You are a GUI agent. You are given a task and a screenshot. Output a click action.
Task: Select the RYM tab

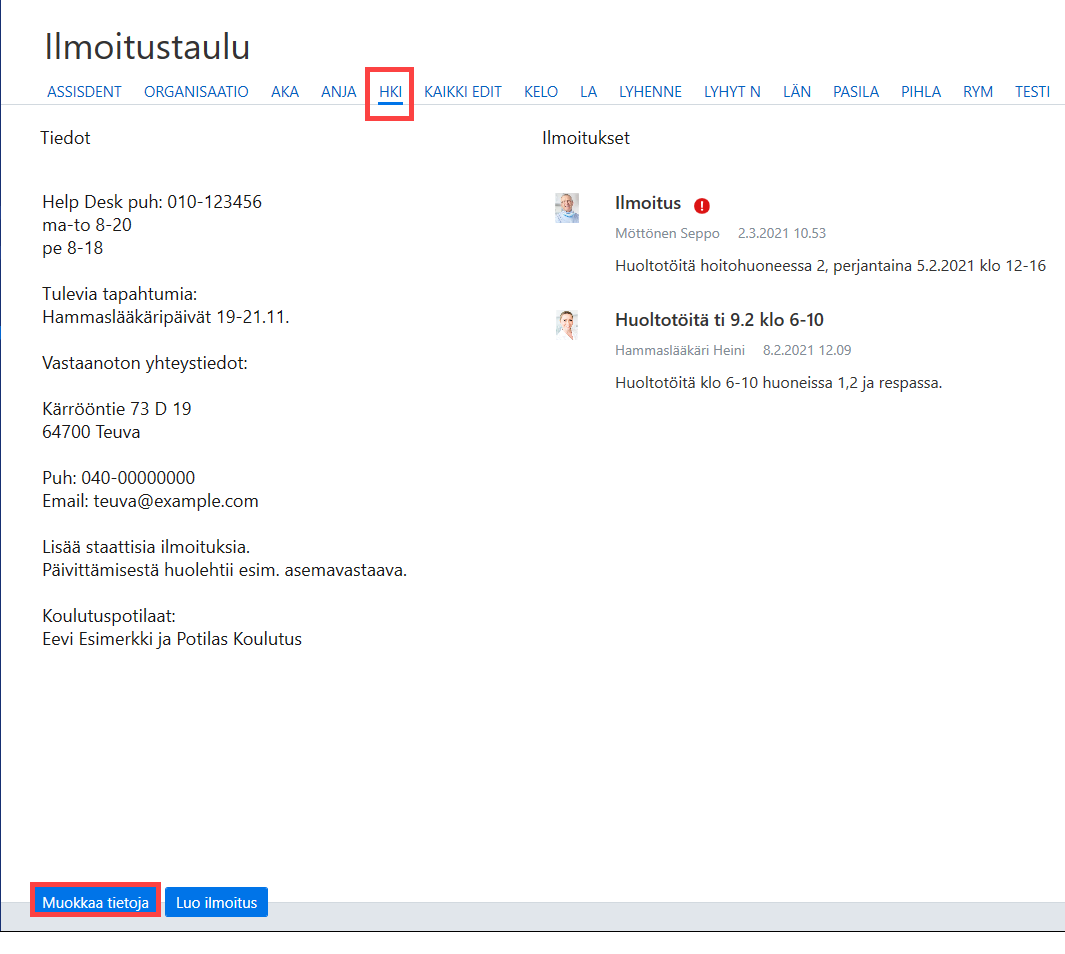978,92
